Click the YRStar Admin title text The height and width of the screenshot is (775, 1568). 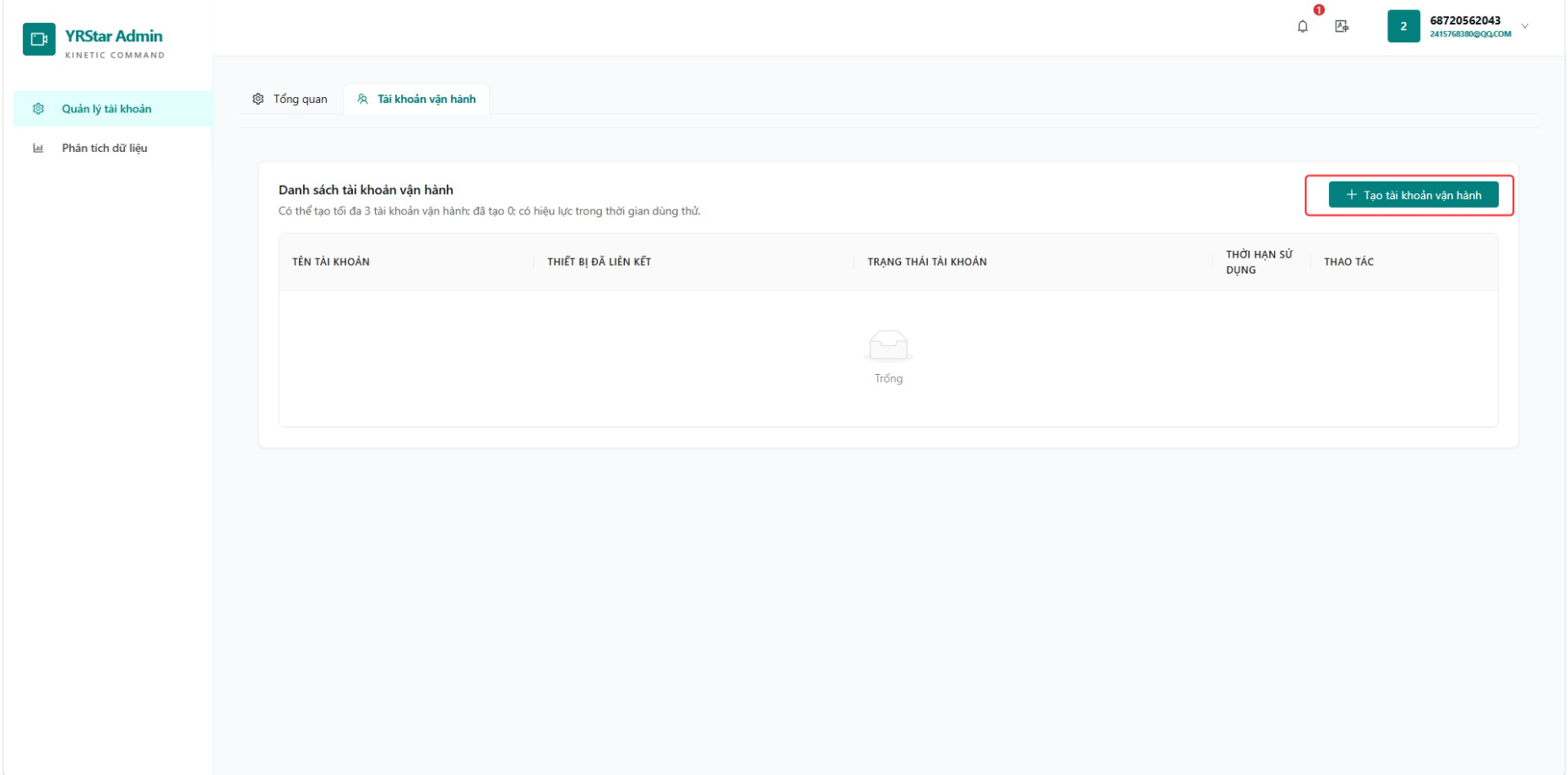pos(114,35)
